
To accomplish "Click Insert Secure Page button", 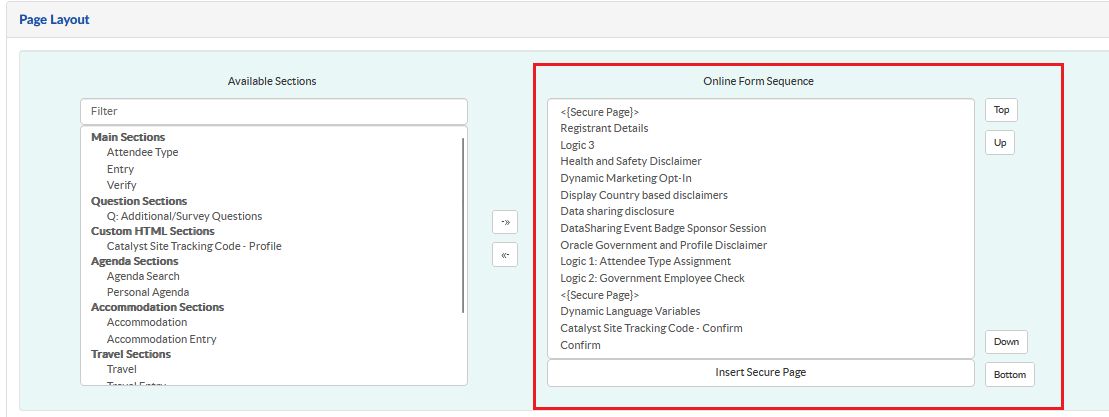I will [x=760, y=372].
